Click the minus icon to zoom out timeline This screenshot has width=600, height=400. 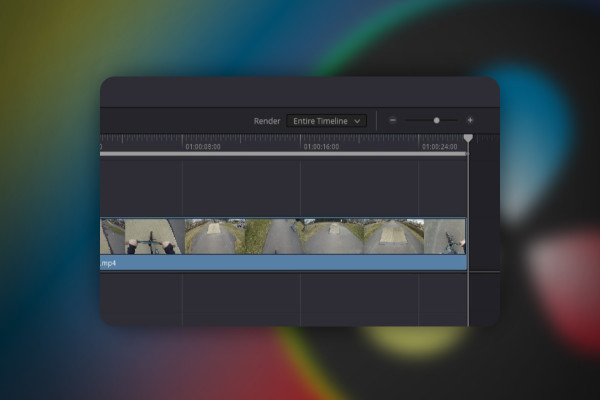[x=393, y=120]
